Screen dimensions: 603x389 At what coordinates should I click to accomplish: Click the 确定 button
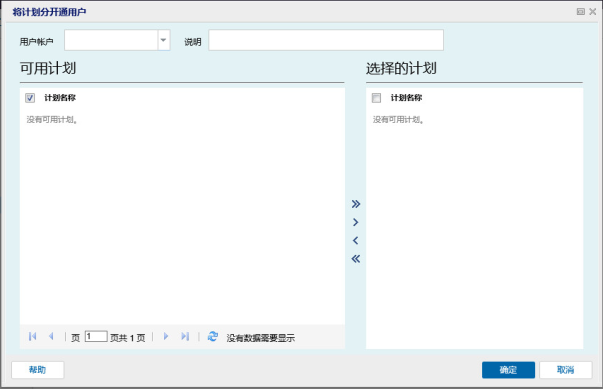click(508, 370)
